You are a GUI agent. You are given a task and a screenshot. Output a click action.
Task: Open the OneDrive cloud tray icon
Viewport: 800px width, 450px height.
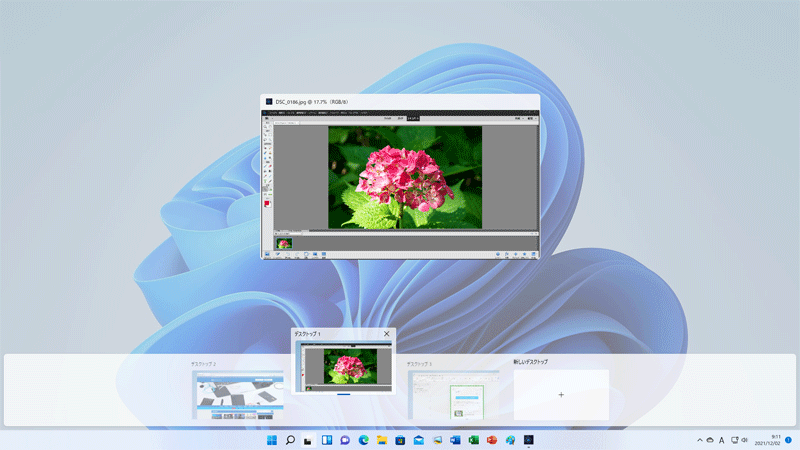tap(710, 440)
